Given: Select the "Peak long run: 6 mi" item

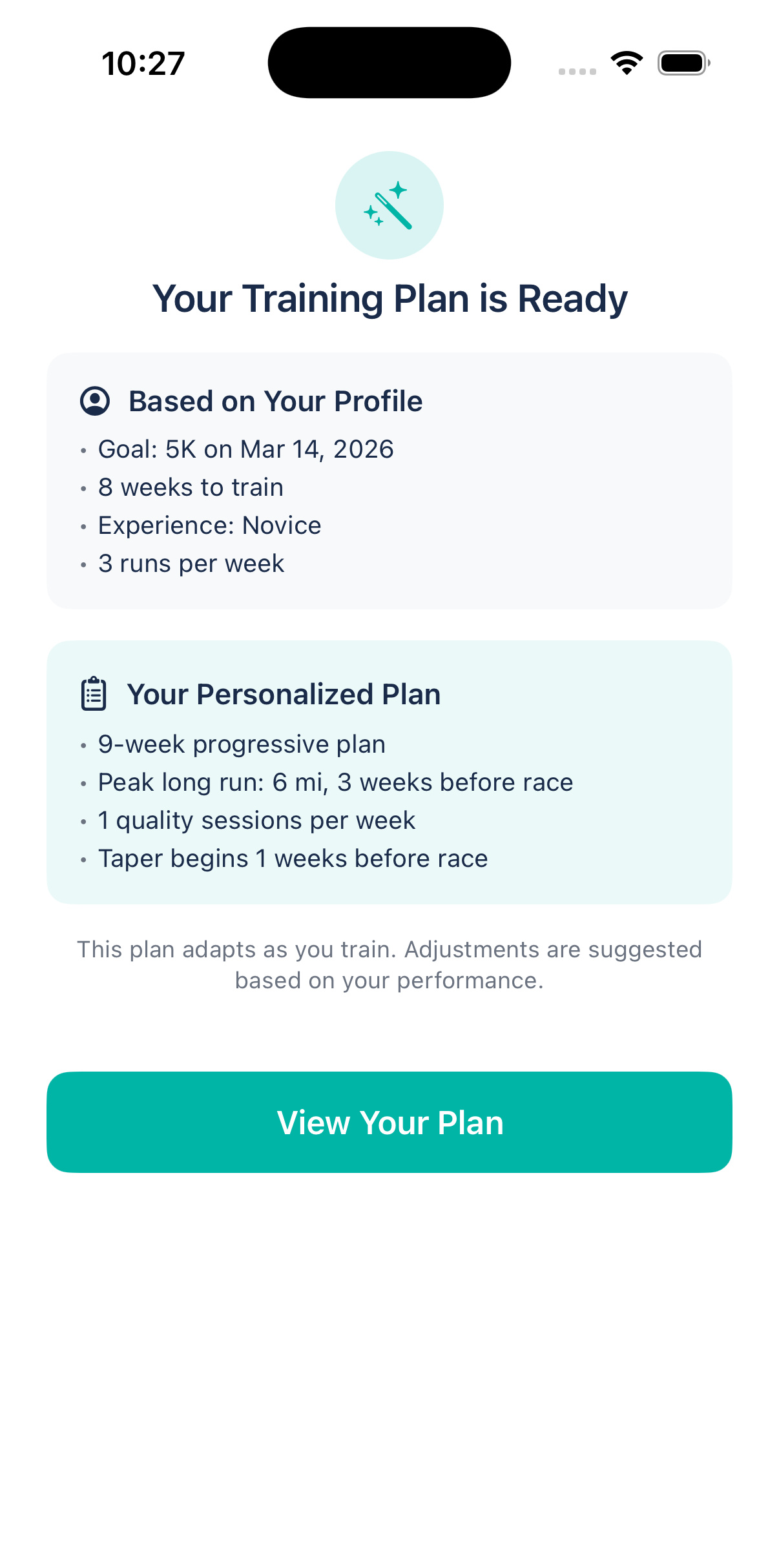Looking at the screenshot, I should 335,782.
